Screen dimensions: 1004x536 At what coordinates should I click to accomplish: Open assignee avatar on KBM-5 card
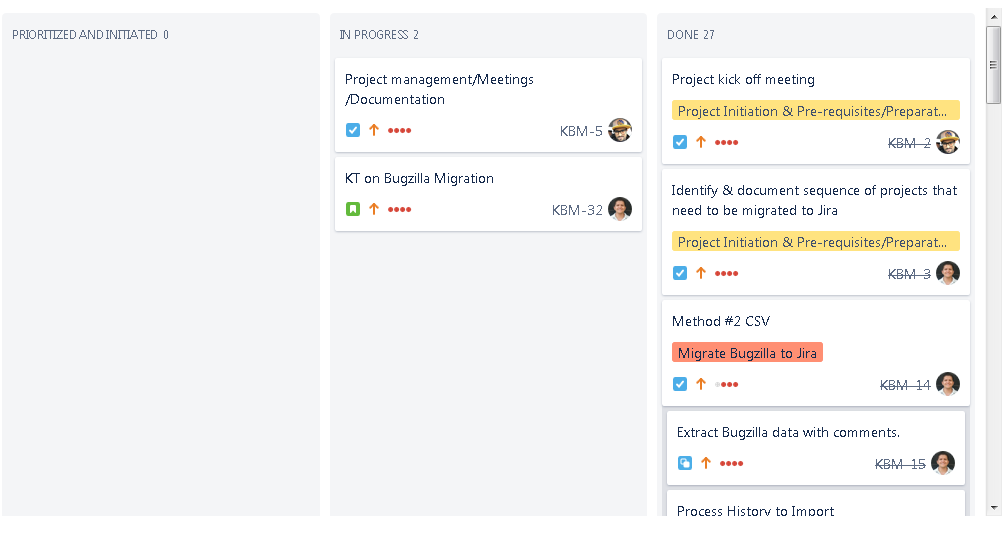620,130
